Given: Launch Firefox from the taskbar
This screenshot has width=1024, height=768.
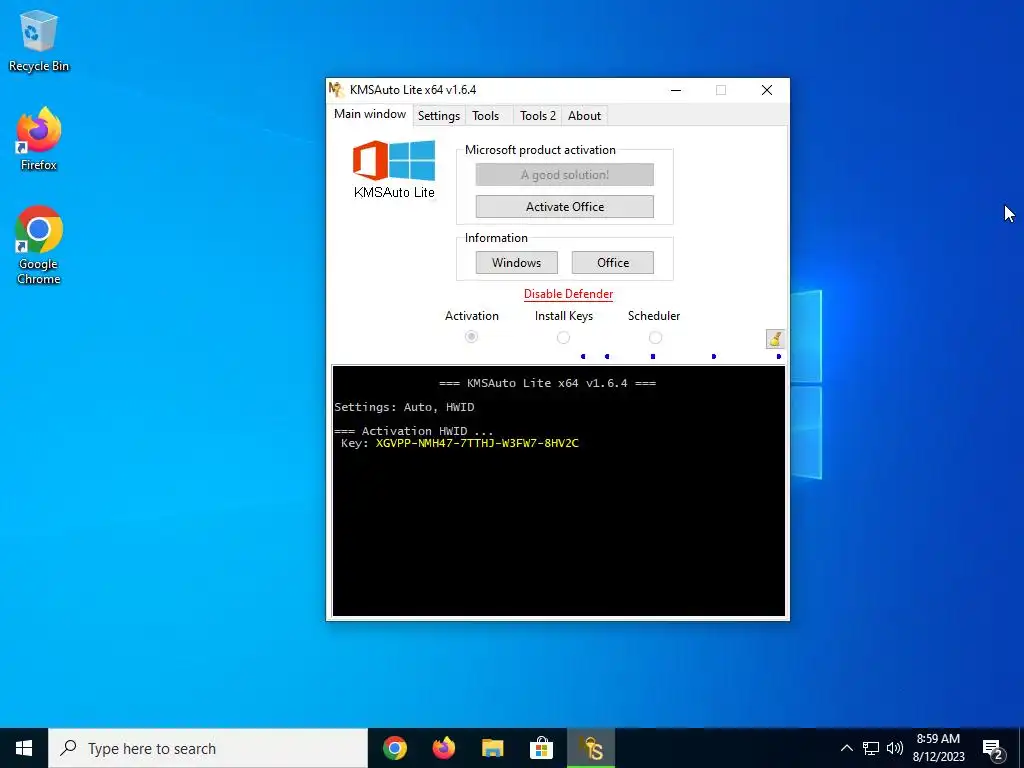Looking at the screenshot, I should (444, 748).
